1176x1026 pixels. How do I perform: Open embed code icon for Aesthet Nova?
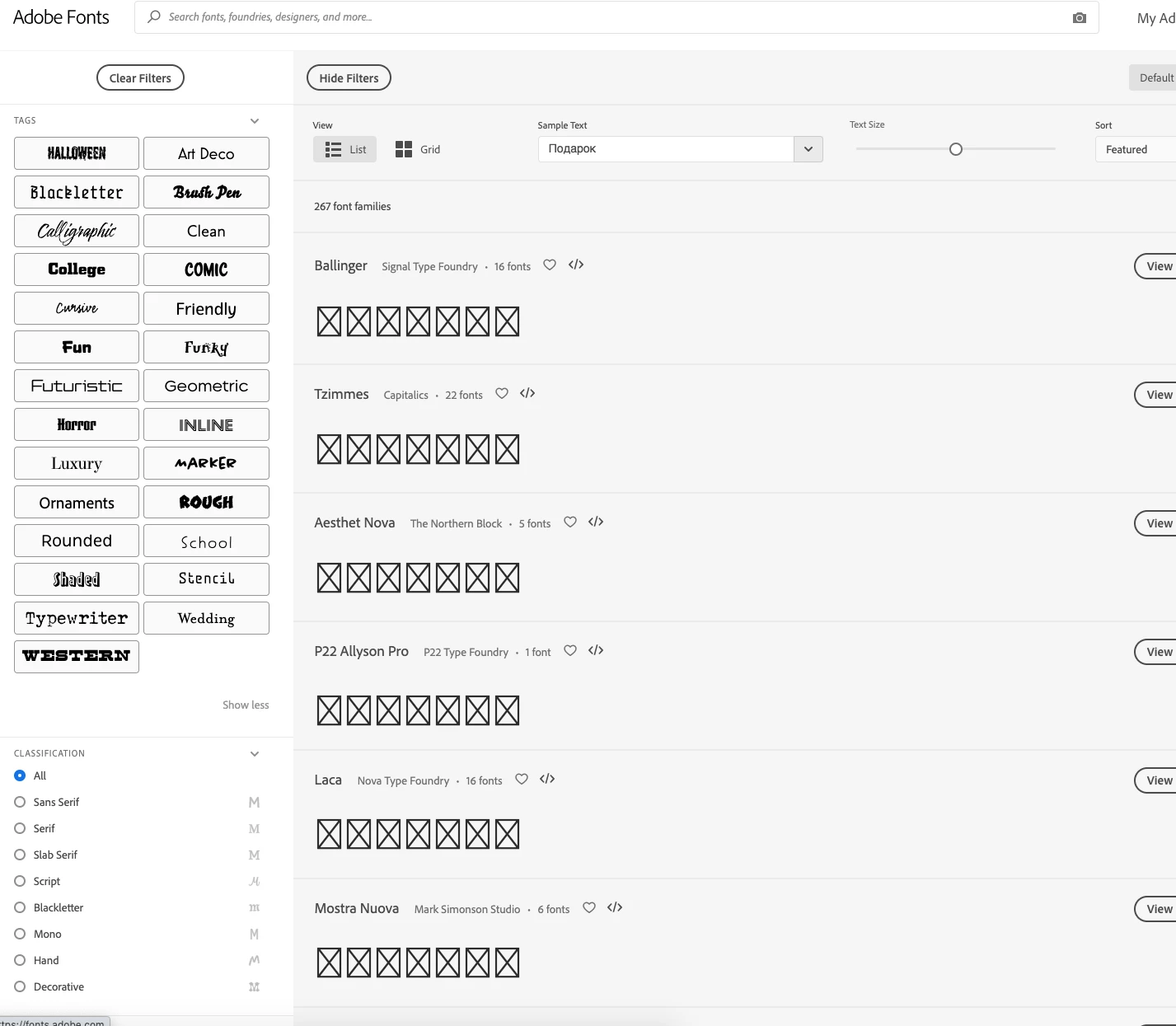pyautogui.click(x=596, y=522)
